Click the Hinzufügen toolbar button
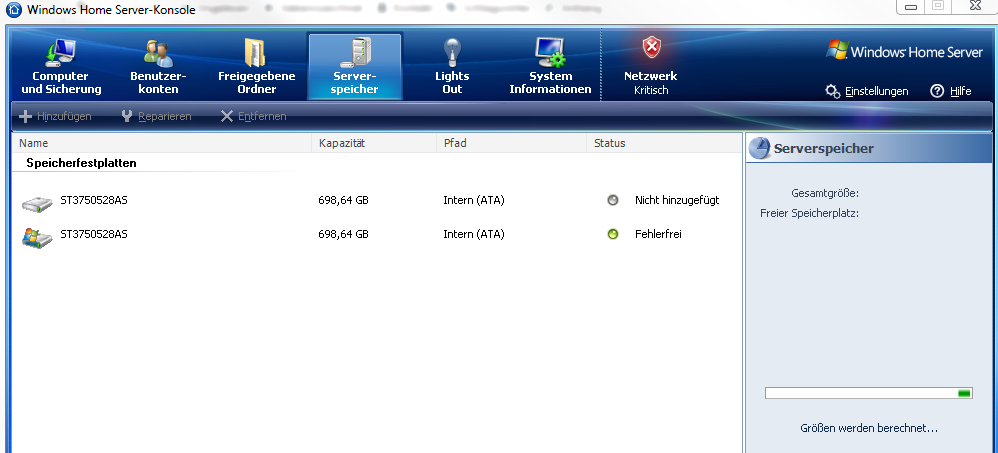This screenshot has width=998, height=453. coord(55,116)
